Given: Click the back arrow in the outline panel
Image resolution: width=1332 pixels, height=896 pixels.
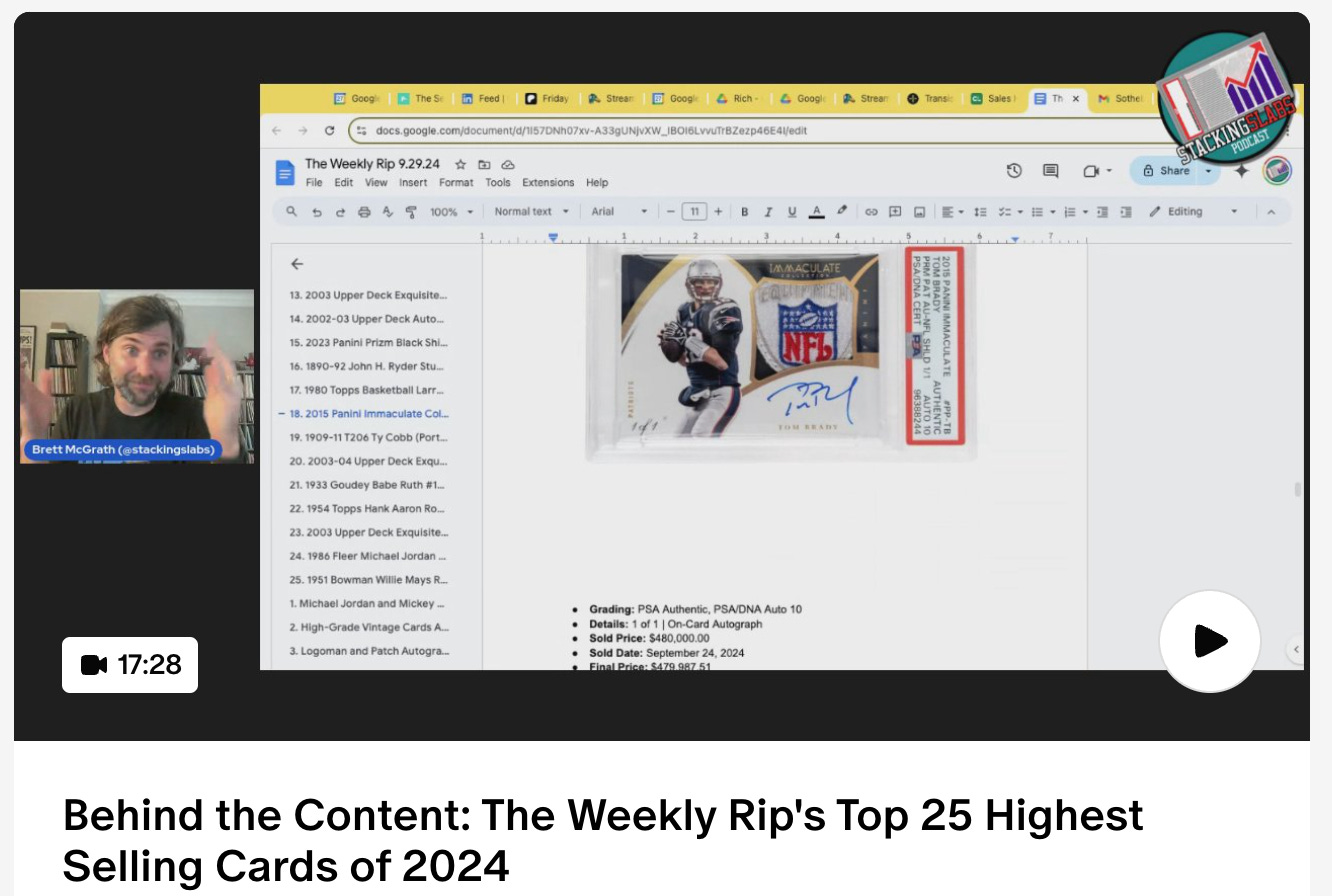Looking at the screenshot, I should pos(296,264).
